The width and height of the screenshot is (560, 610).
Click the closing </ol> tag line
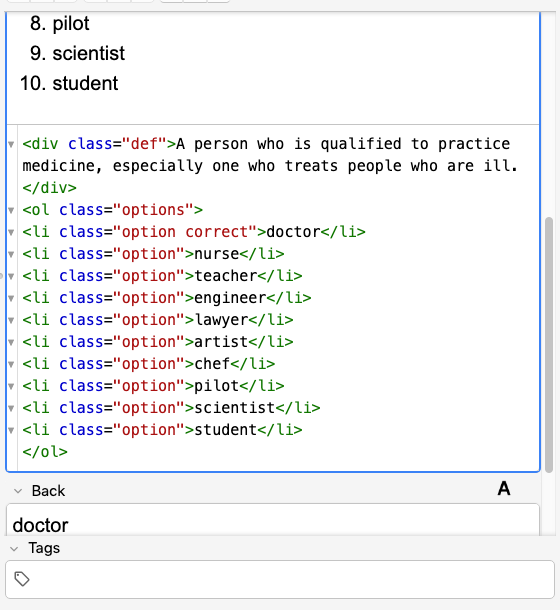(x=45, y=452)
